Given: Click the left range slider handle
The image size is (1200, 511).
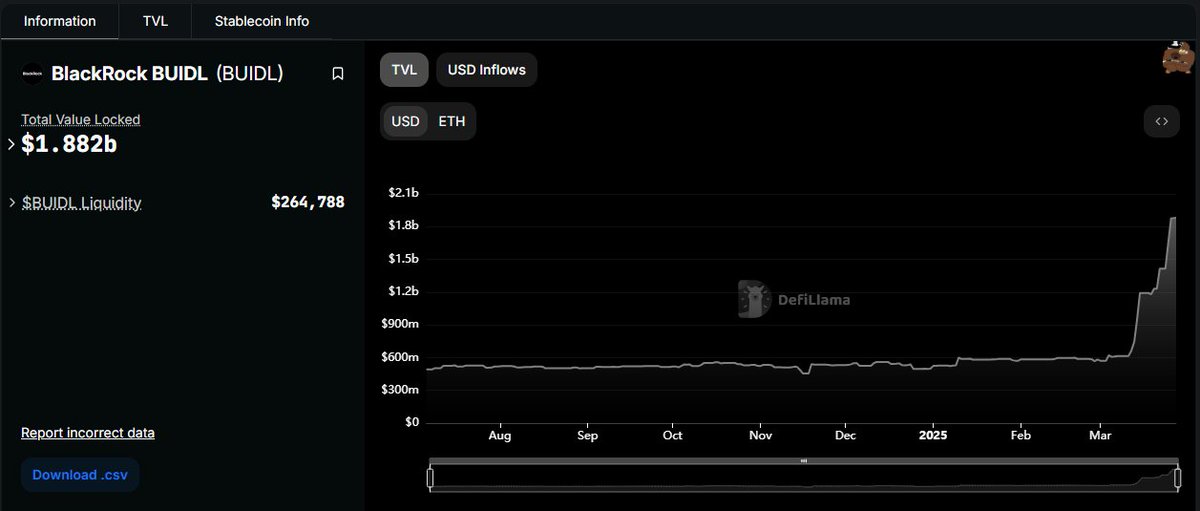Looking at the screenshot, I should (430, 478).
